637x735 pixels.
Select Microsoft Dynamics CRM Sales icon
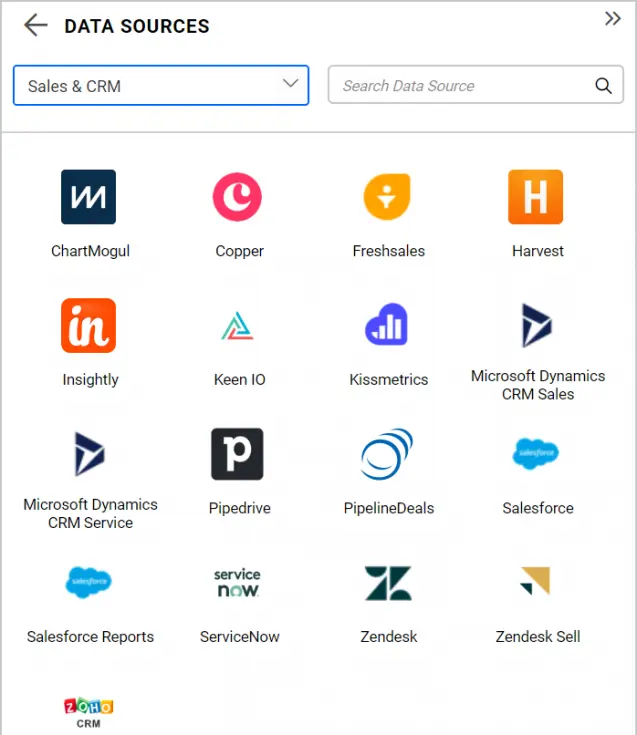pos(537,326)
